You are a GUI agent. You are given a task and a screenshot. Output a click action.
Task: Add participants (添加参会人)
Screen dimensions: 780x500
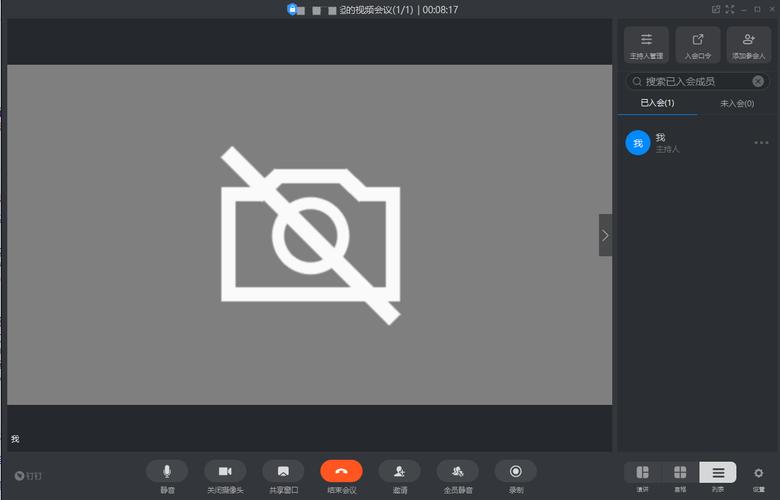(x=749, y=45)
